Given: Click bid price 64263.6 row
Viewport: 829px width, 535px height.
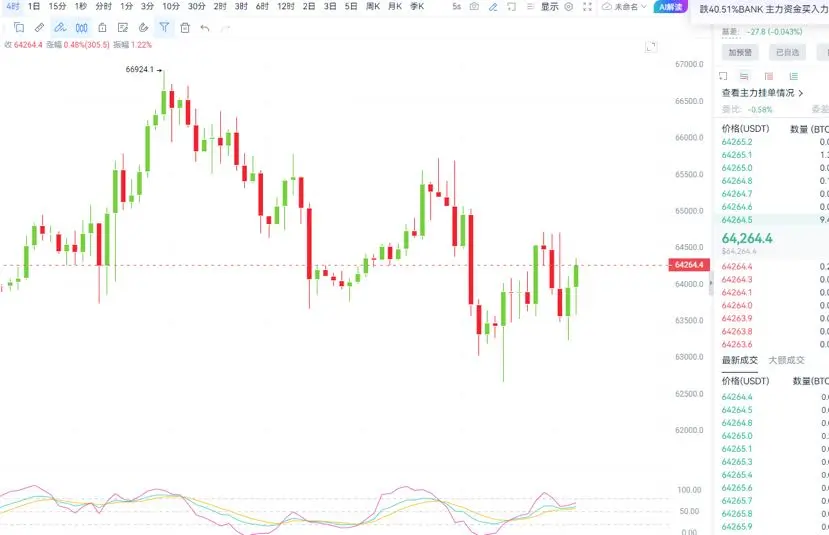Looking at the screenshot, I should [772, 344].
